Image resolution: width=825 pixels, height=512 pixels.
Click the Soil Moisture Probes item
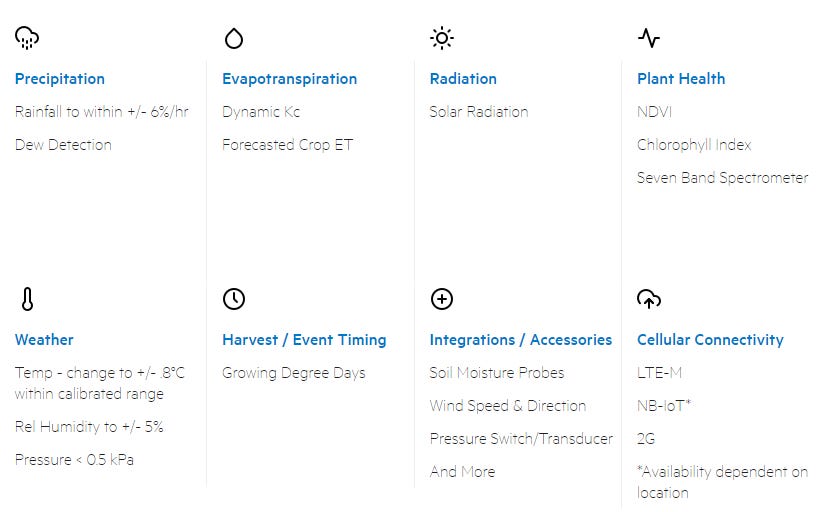pos(497,373)
